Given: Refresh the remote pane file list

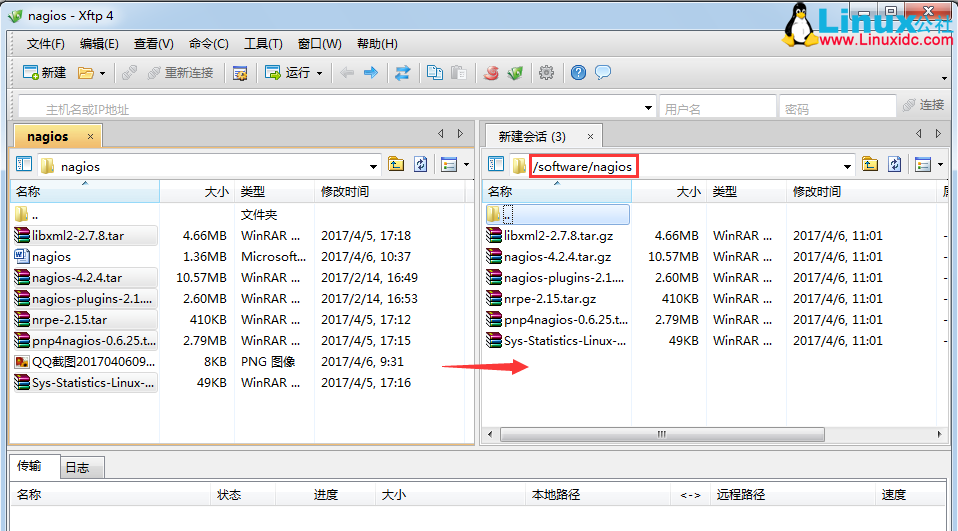Looking at the screenshot, I should point(895,164).
